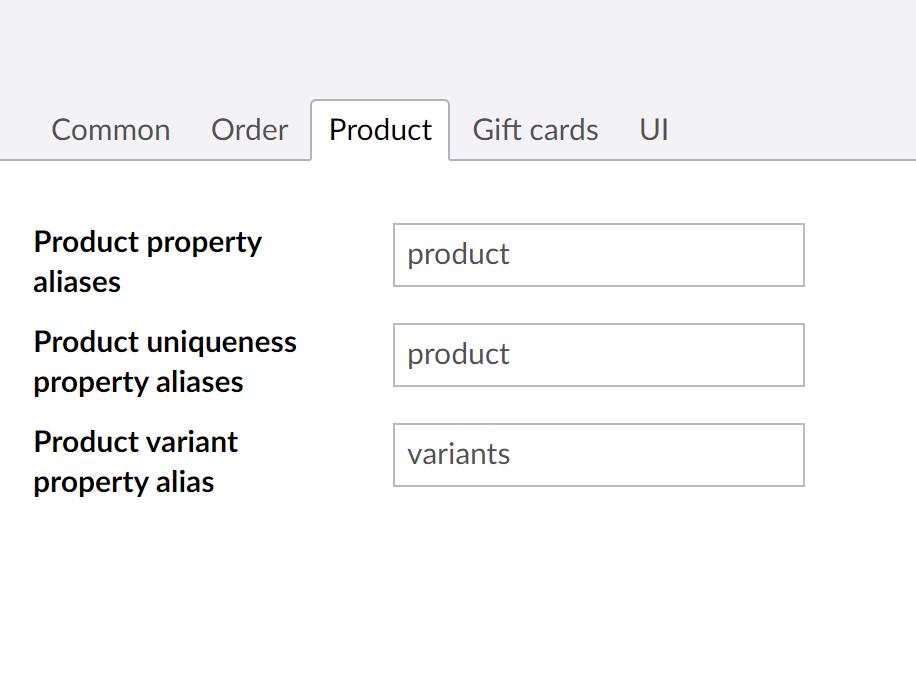
Task: Open the Order tab
Action: (249, 130)
